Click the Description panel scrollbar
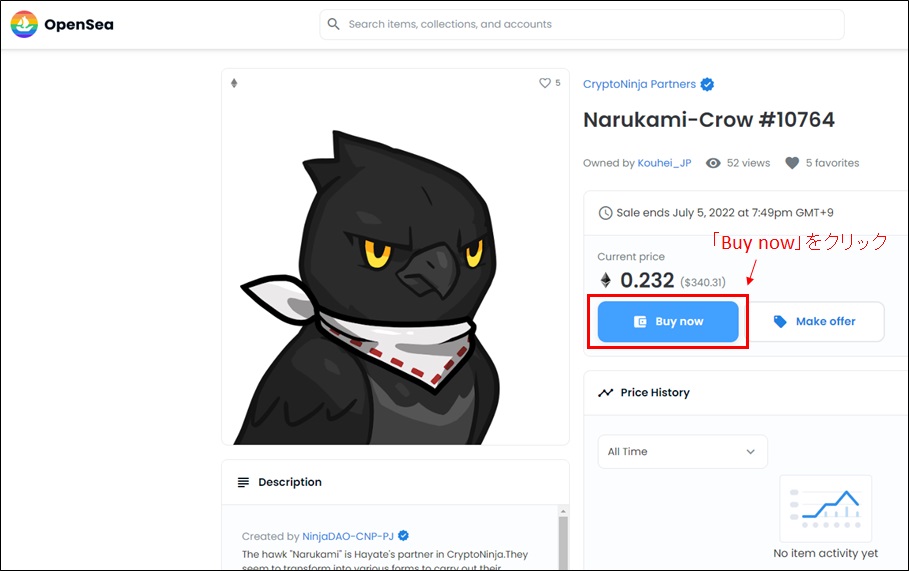The height and width of the screenshot is (571, 909). [x=561, y=540]
